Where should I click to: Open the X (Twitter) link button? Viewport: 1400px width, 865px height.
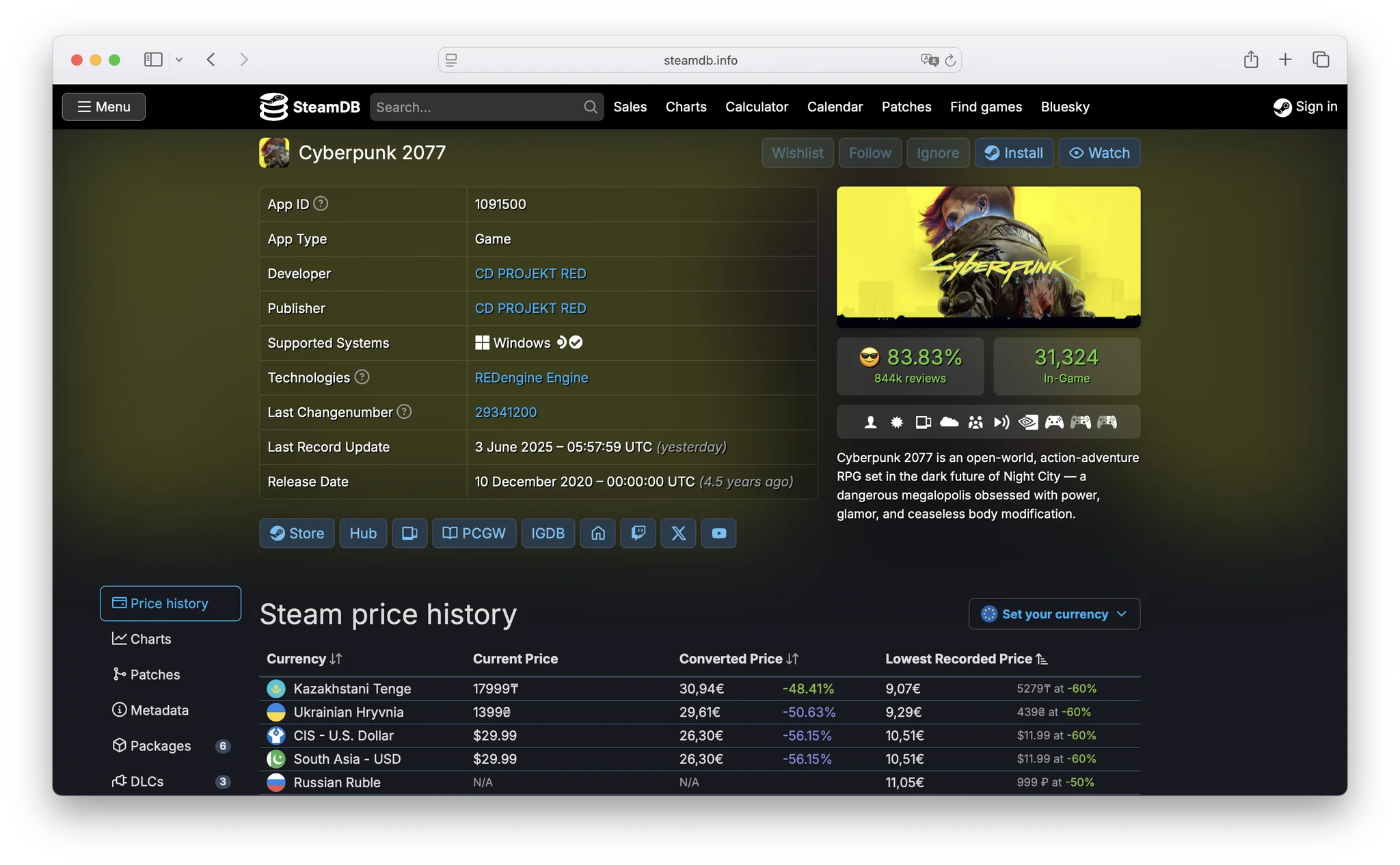click(678, 533)
